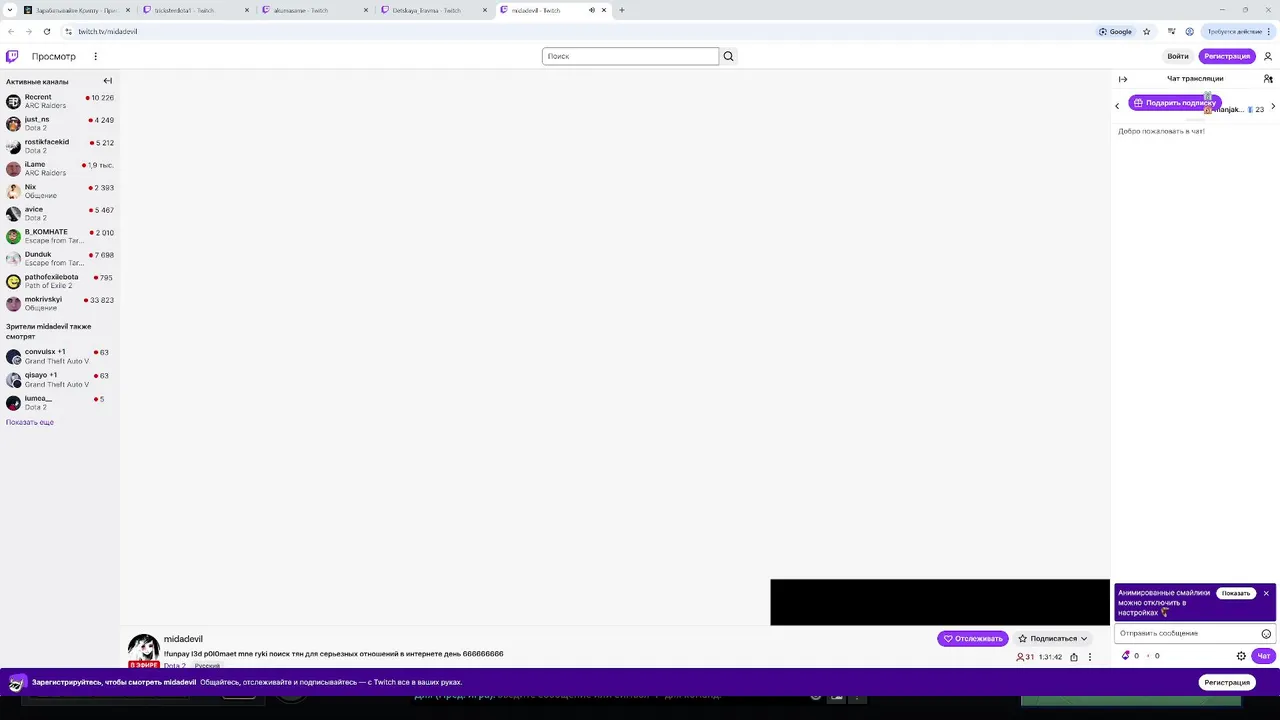Open the emote picker smiley
The width and height of the screenshot is (1280, 720).
(1266, 633)
